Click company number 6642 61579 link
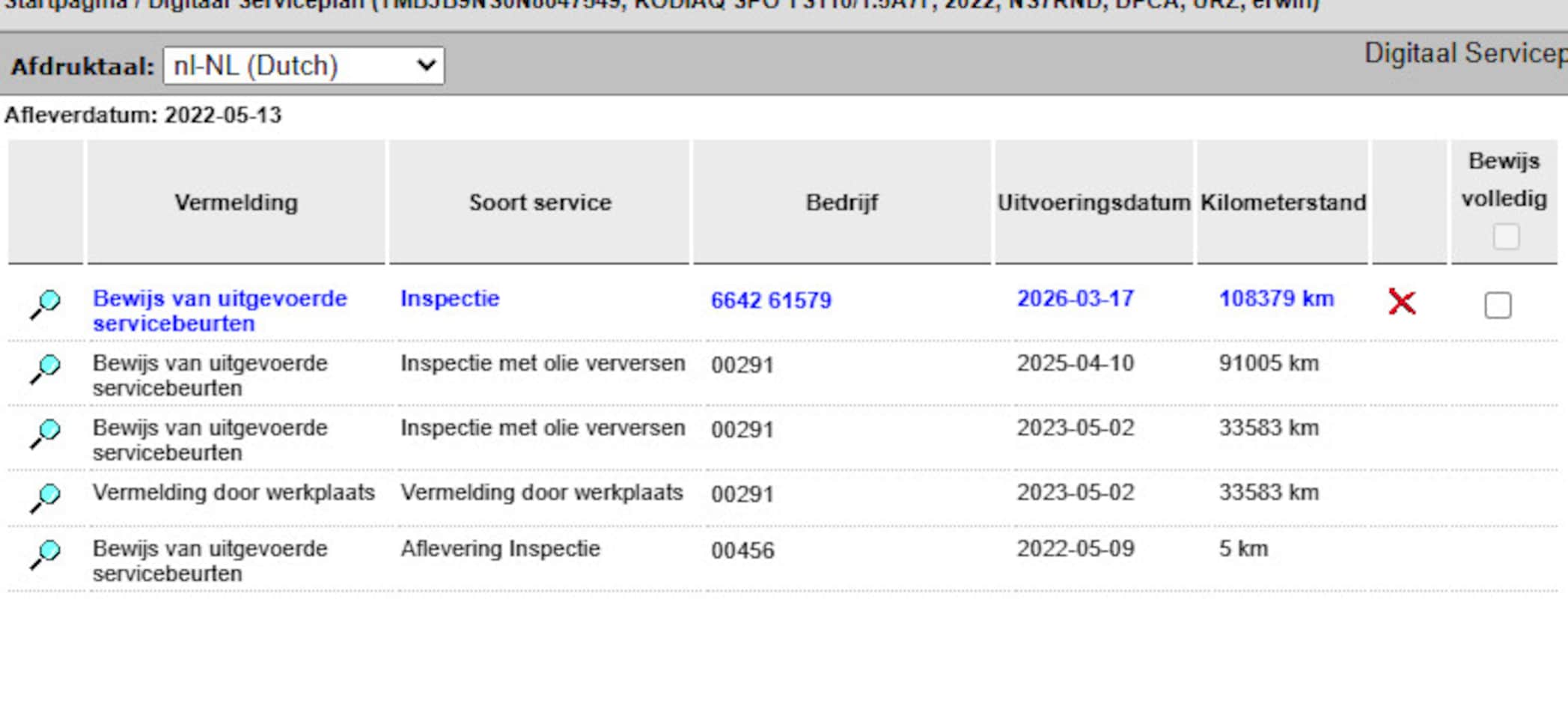Viewport: 1568px width, 719px height. (771, 300)
